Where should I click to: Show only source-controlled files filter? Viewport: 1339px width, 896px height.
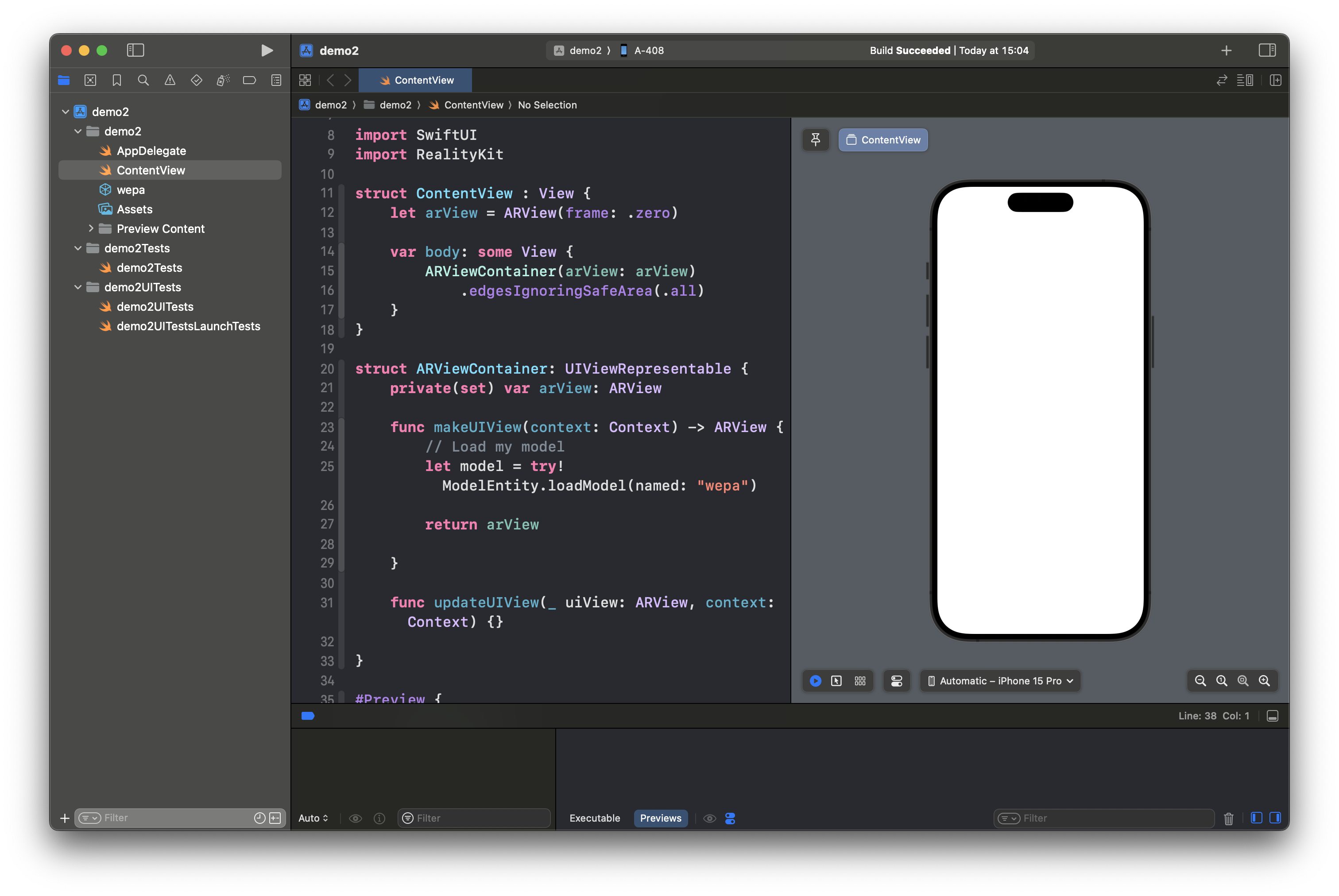tap(275, 818)
